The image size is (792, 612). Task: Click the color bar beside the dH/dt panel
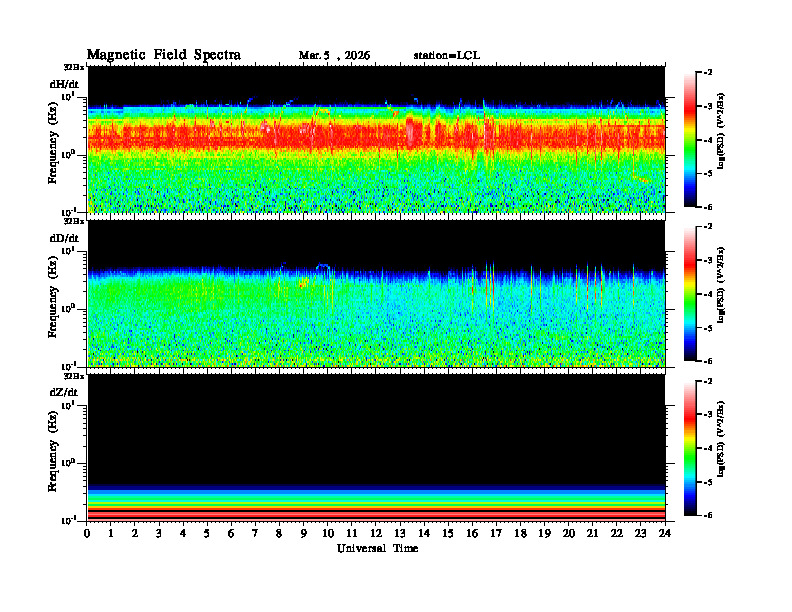[x=690, y=139]
